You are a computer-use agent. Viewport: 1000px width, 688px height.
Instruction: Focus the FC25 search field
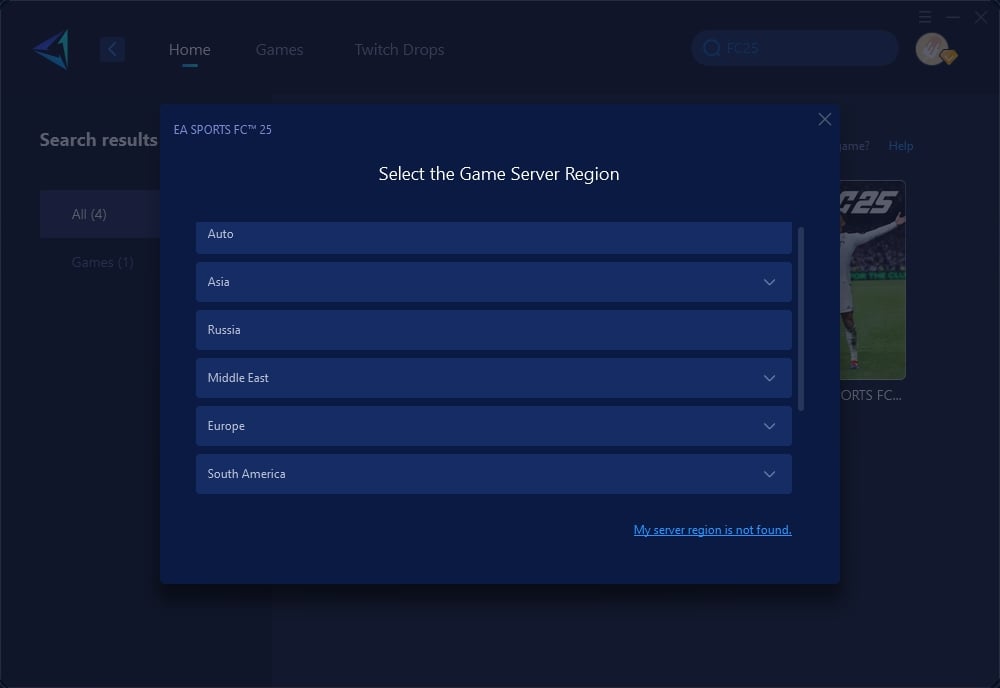[795, 48]
